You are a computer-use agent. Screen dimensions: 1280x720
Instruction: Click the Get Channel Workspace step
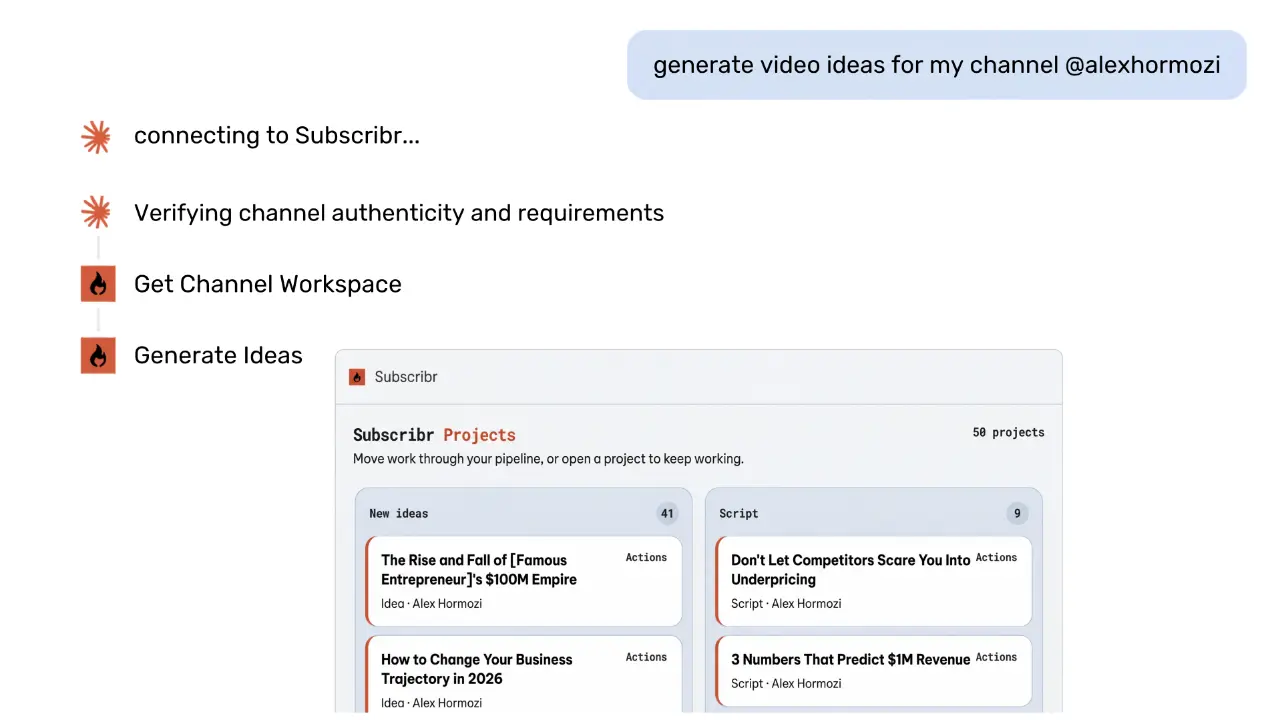(268, 284)
